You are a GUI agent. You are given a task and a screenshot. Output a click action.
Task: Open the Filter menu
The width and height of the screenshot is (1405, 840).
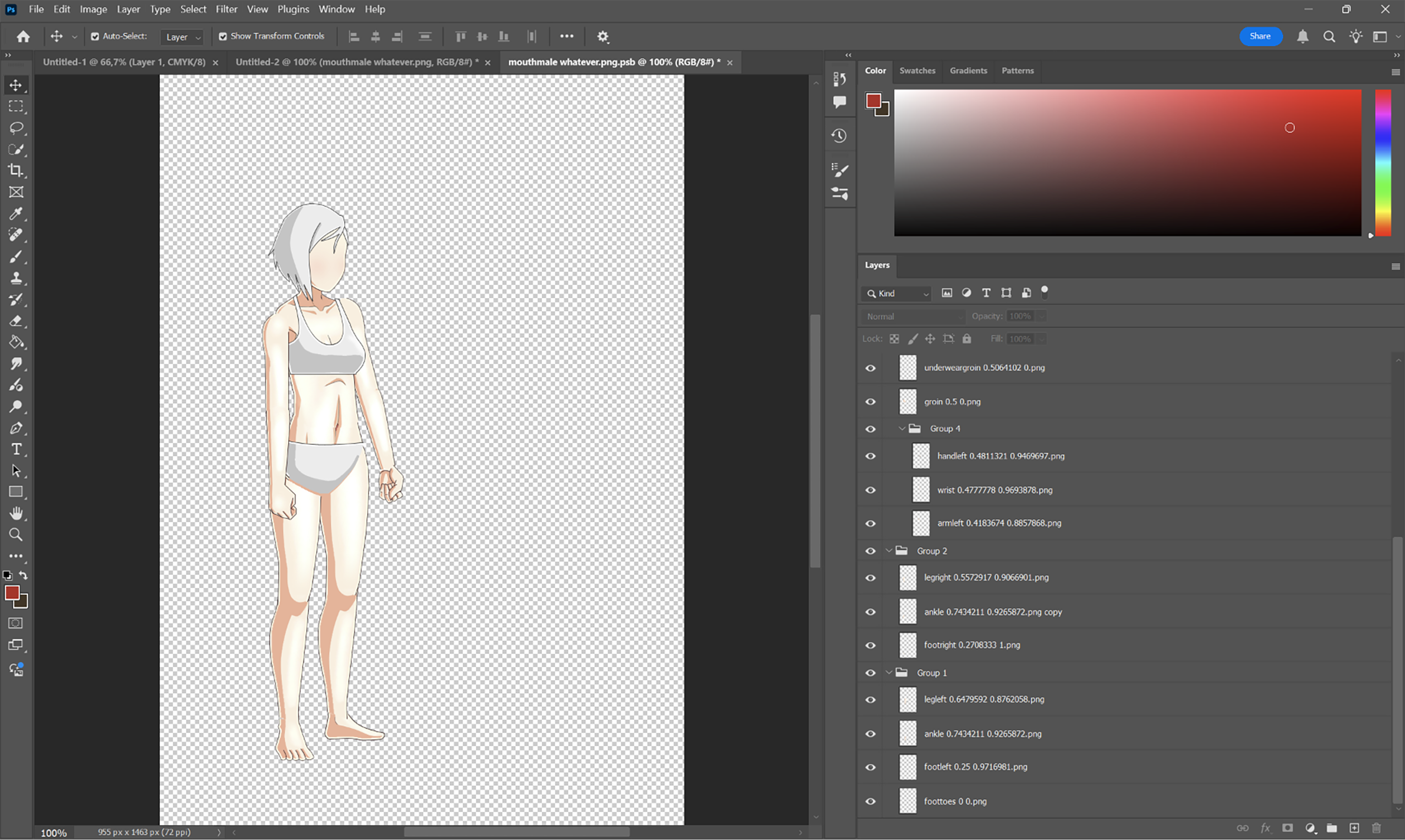[227, 9]
